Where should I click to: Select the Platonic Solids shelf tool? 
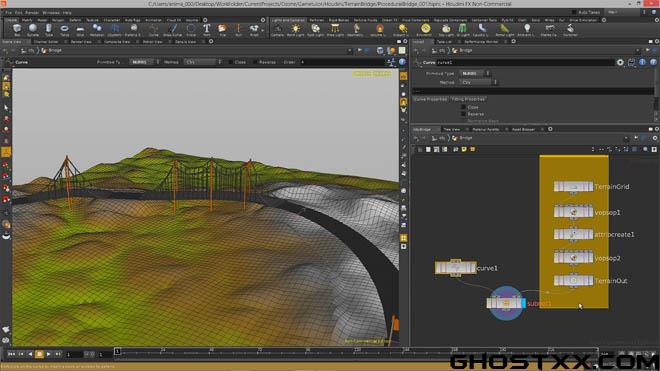(x=133, y=29)
